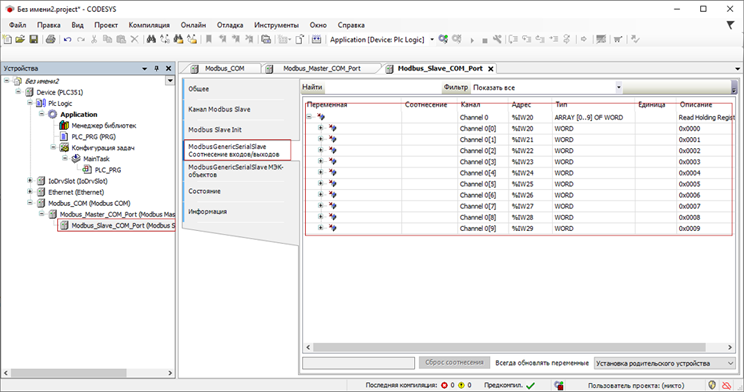This screenshot has width=744, height=392.
Task: Click the Print toolbar icon
Action: pos(50,39)
